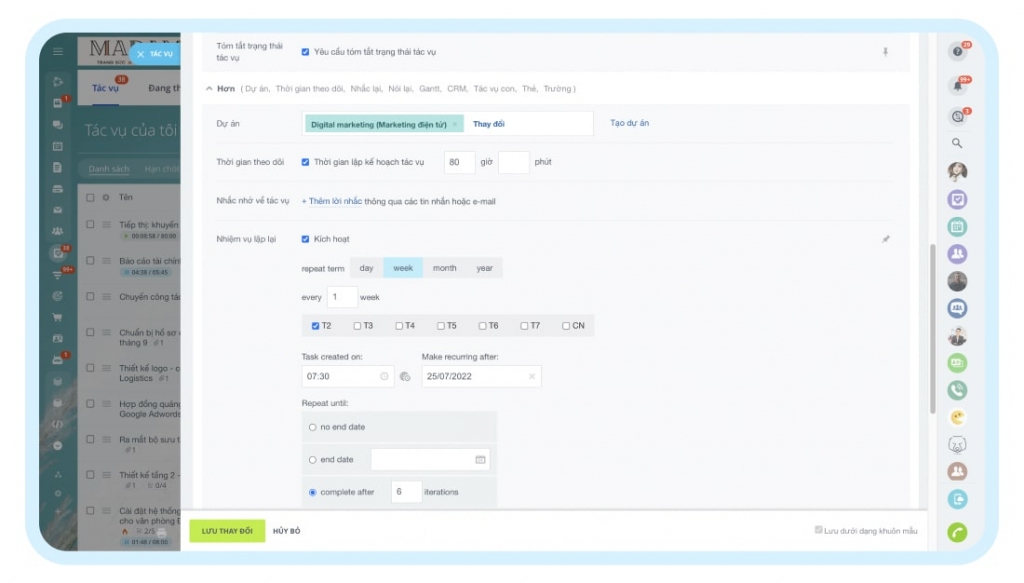Screen dimensions: 1024x583
Task: Select checkbox for 'Chuyển công tác' task row
Action: (90, 296)
